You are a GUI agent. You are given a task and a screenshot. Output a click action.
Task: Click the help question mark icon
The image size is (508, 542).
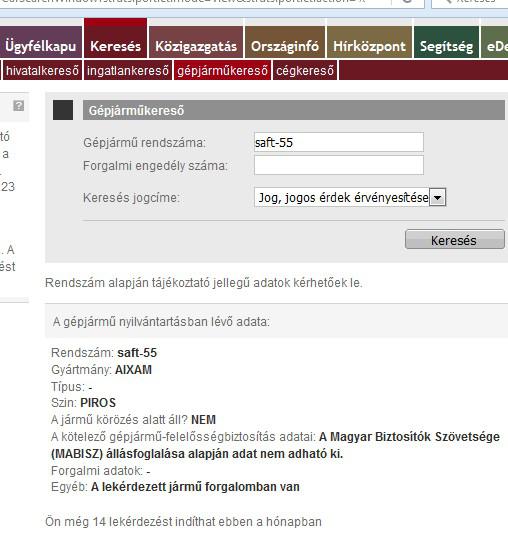[x=18, y=105]
